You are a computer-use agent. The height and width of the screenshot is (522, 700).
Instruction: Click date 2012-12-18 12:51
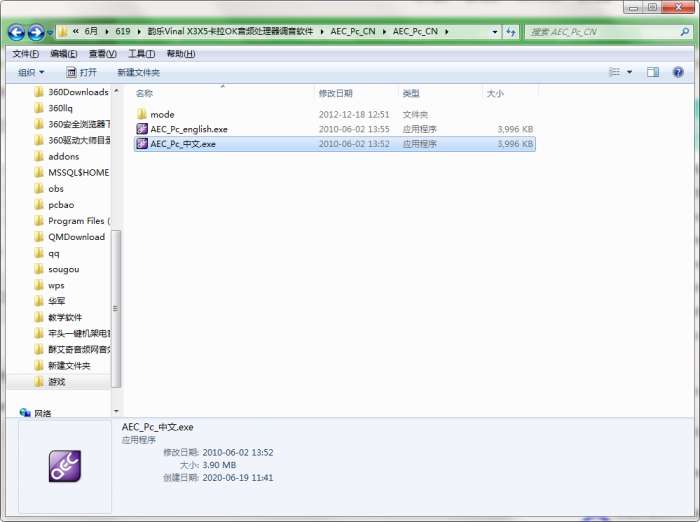354,114
